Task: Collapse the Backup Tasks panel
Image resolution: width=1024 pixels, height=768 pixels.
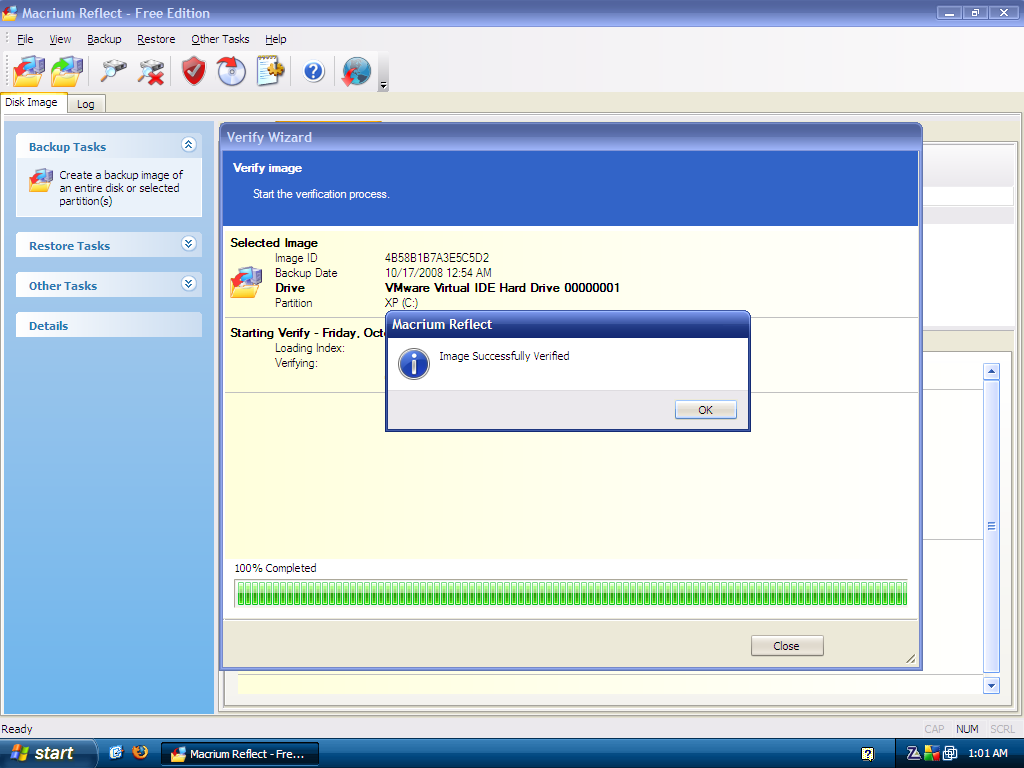Action: [x=189, y=145]
